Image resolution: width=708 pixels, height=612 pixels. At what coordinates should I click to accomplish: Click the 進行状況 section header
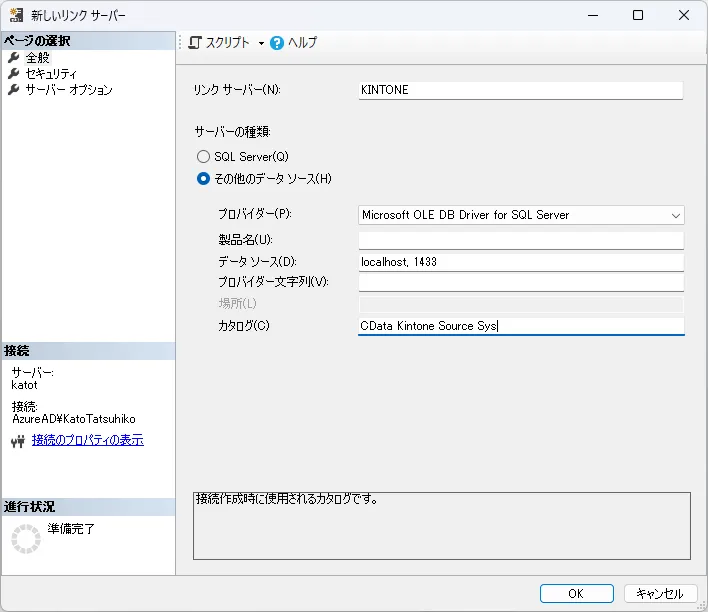(88, 507)
